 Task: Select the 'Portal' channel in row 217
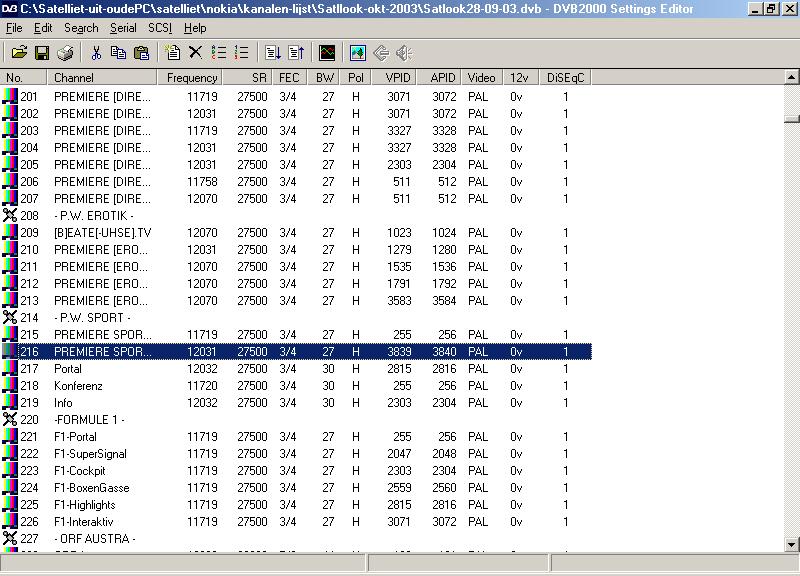[296, 368]
